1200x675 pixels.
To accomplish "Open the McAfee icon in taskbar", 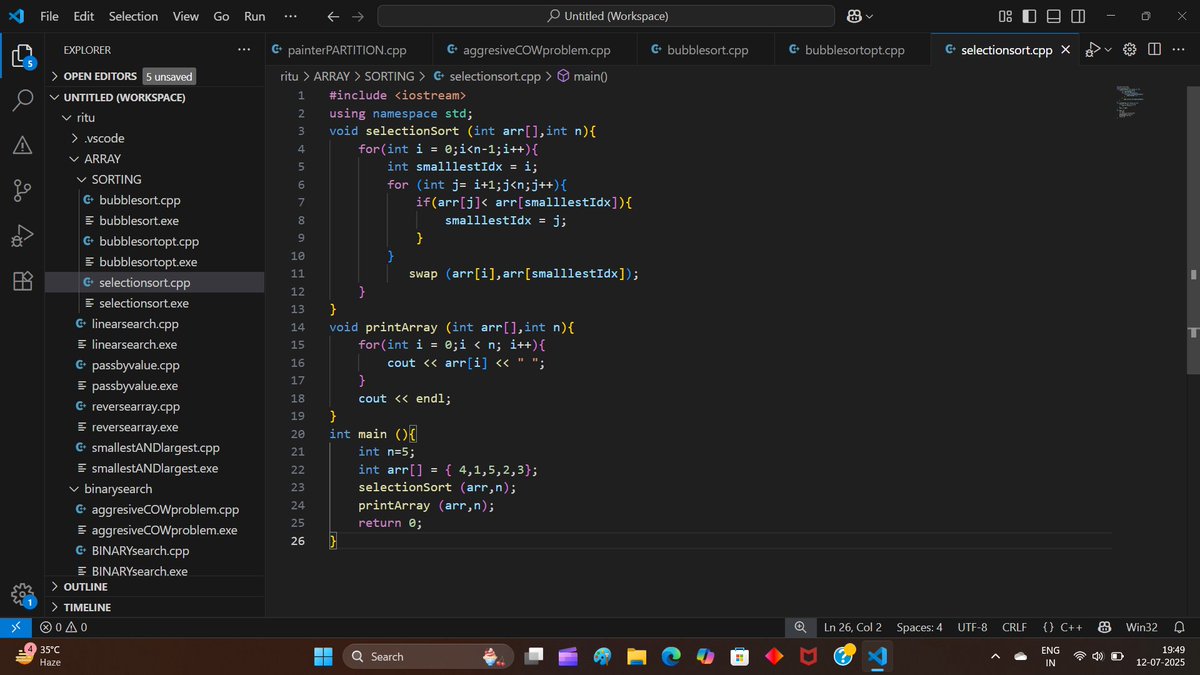I will [808, 656].
